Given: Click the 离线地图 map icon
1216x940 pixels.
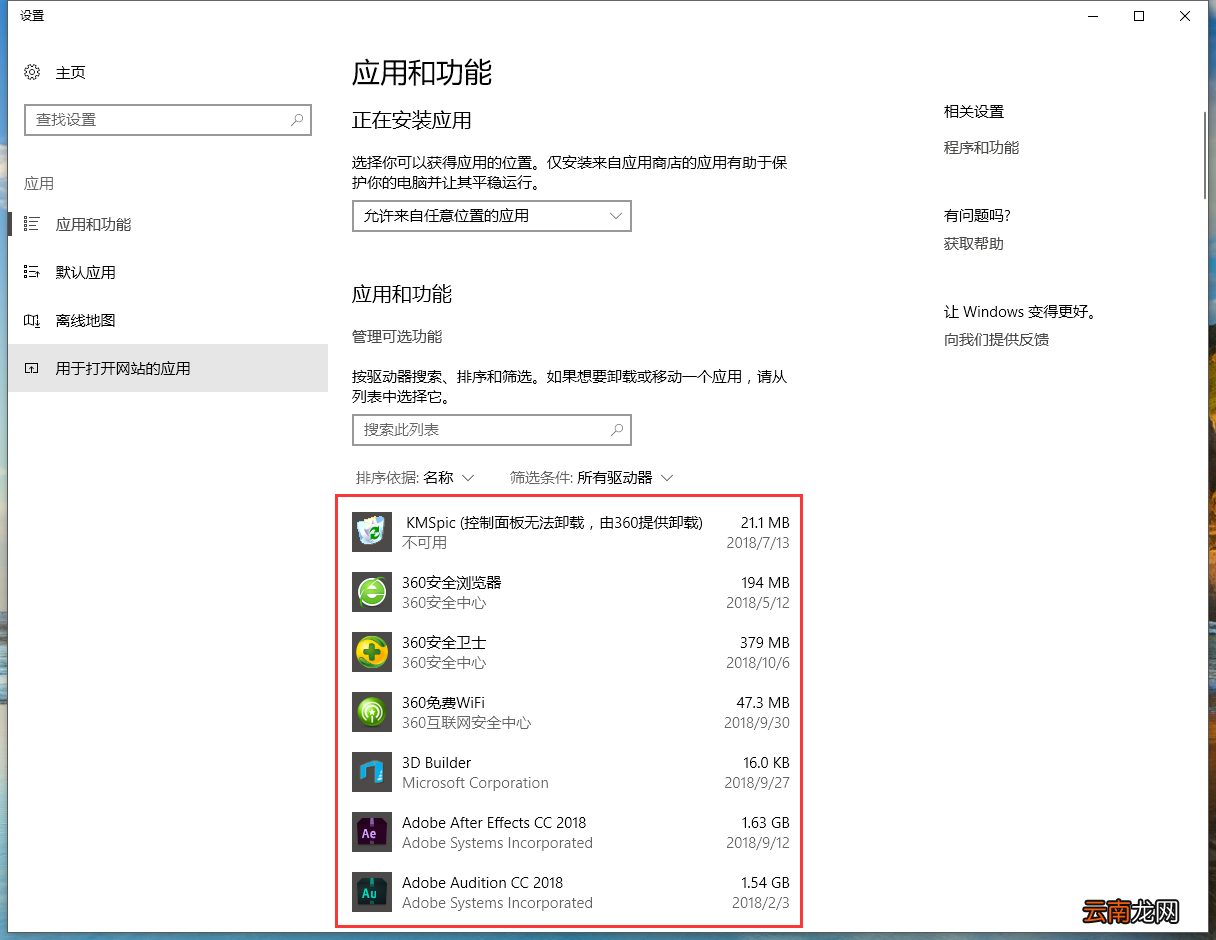Looking at the screenshot, I should [32, 320].
